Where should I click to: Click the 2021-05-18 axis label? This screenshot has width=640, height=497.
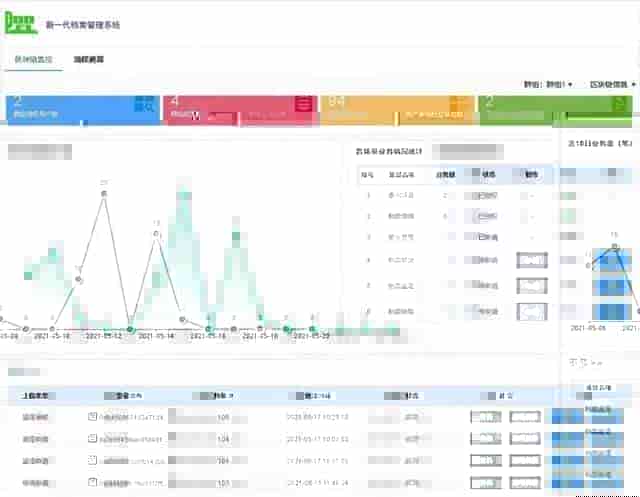click(260, 336)
